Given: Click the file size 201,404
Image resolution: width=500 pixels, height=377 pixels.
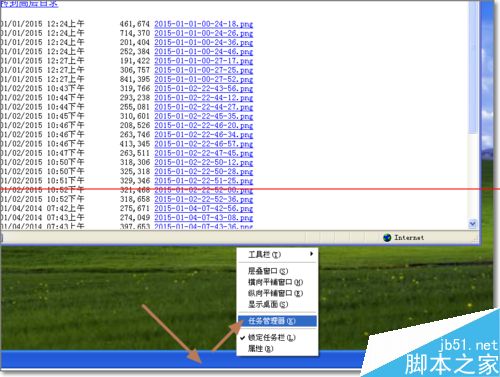Looking at the screenshot, I should pos(135,42).
